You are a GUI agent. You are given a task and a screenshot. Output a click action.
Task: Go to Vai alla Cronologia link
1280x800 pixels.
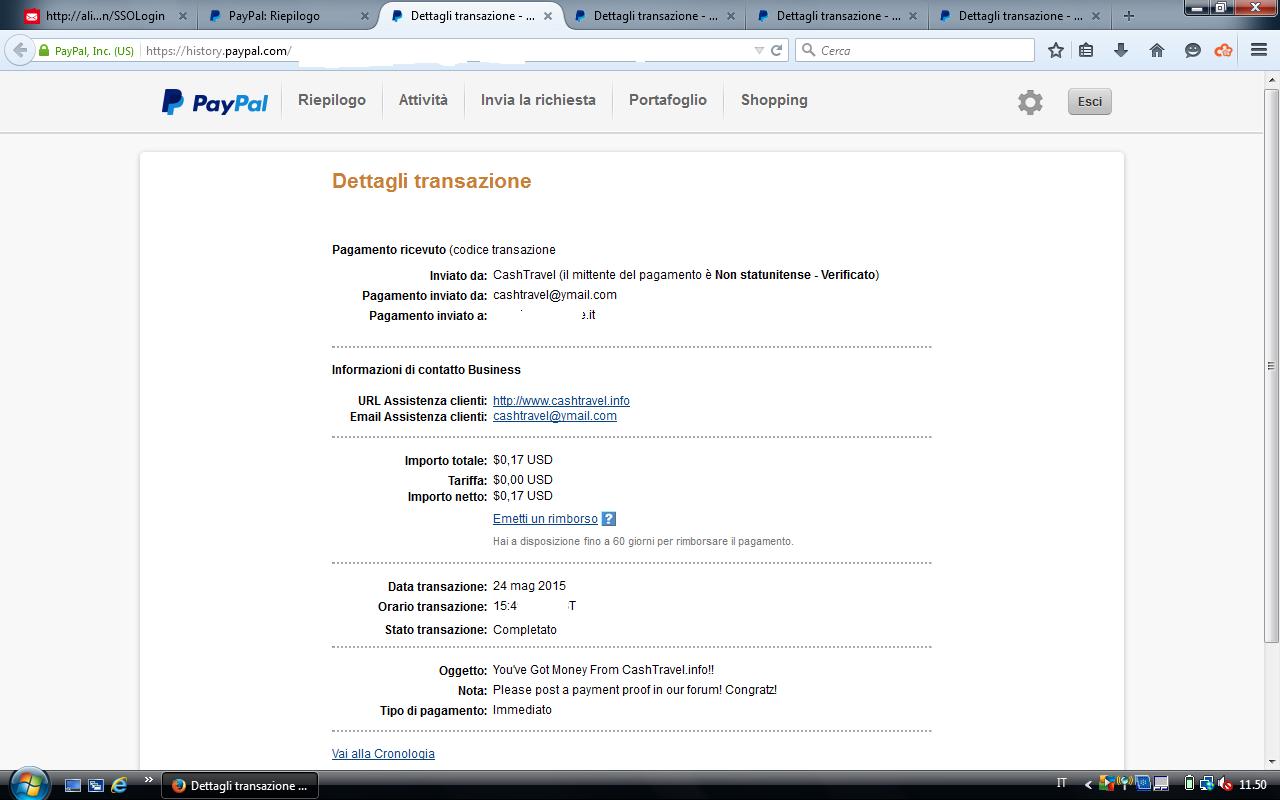click(383, 754)
